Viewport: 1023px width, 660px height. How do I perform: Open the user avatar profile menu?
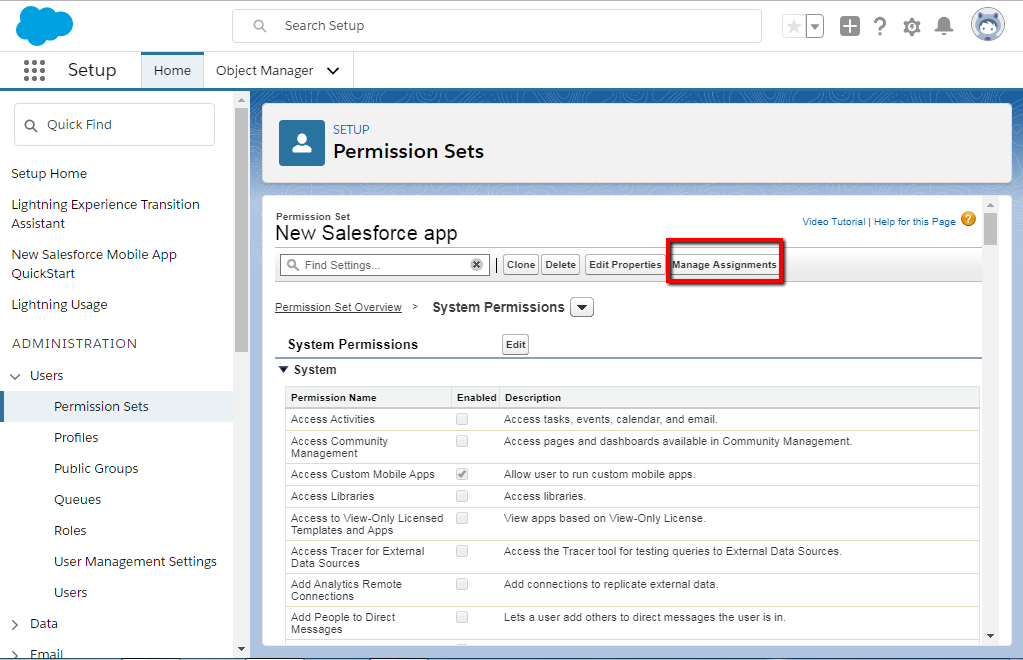click(x=988, y=26)
